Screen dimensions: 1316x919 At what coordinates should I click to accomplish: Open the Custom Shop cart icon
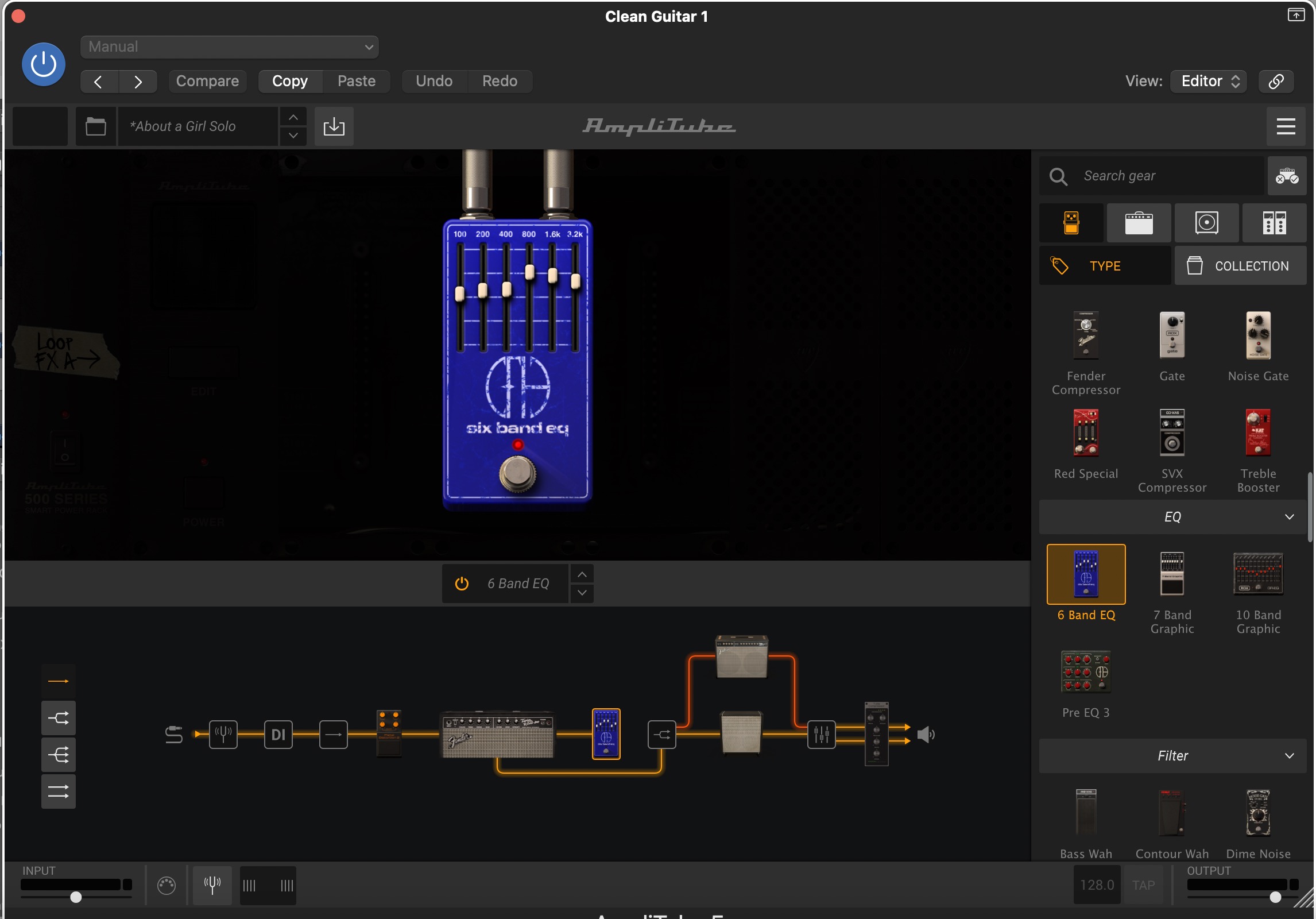1287,176
